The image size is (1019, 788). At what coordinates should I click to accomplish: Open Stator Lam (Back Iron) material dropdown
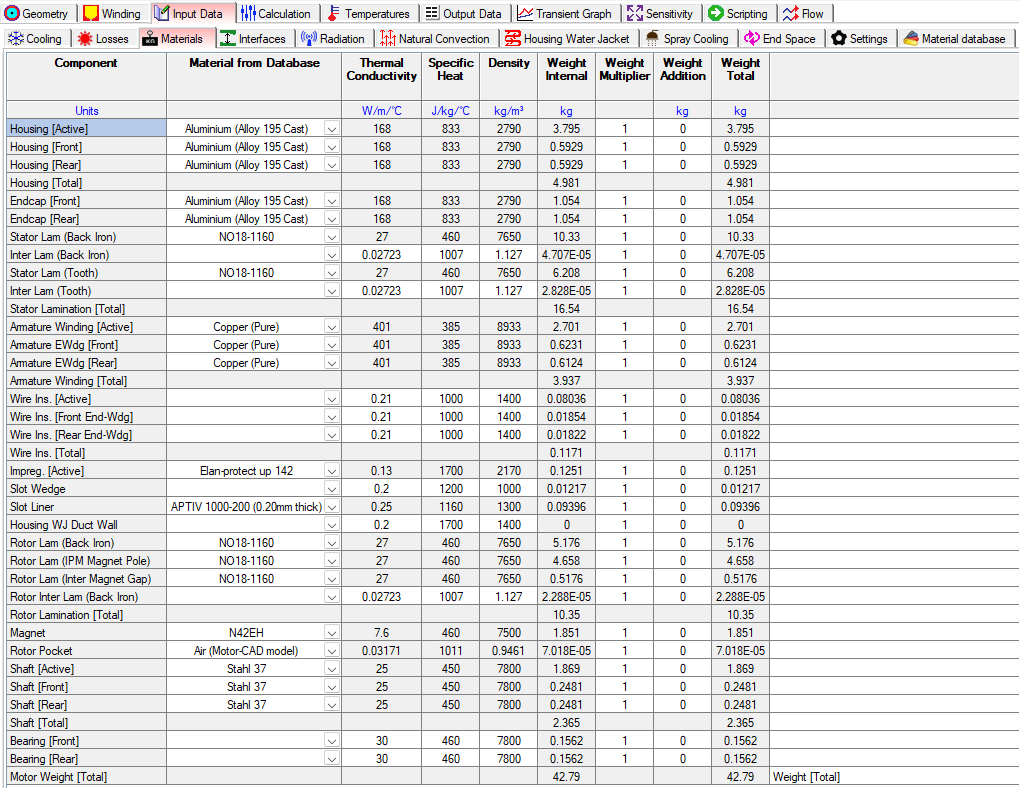tap(331, 237)
